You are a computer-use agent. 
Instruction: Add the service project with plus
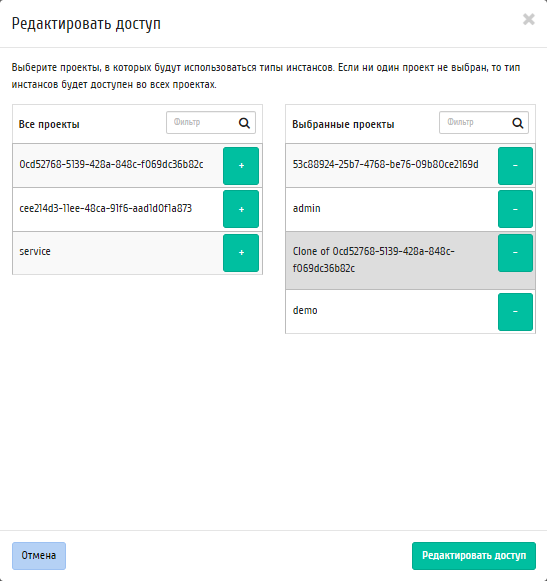coord(241,253)
